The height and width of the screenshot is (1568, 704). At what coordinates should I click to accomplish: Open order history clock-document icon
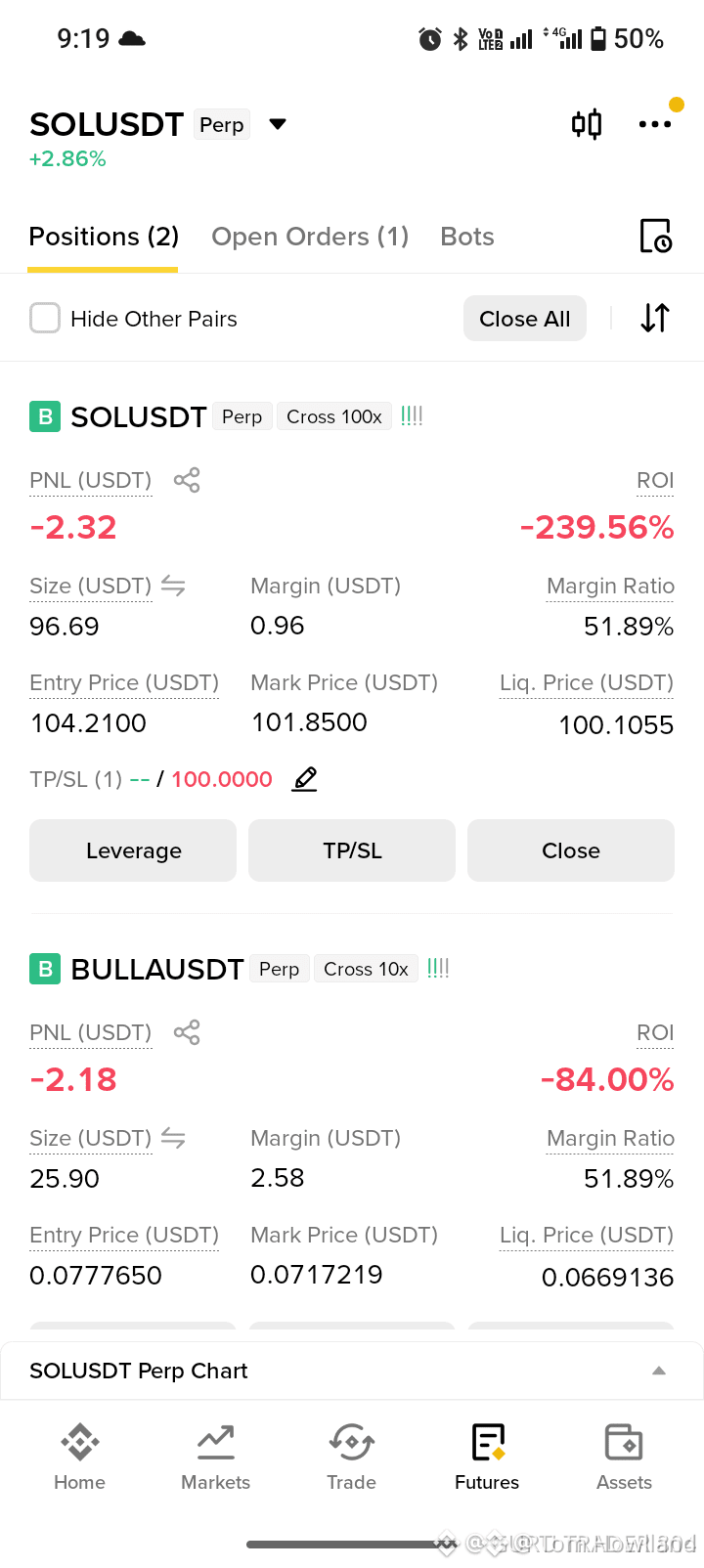[x=655, y=237]
